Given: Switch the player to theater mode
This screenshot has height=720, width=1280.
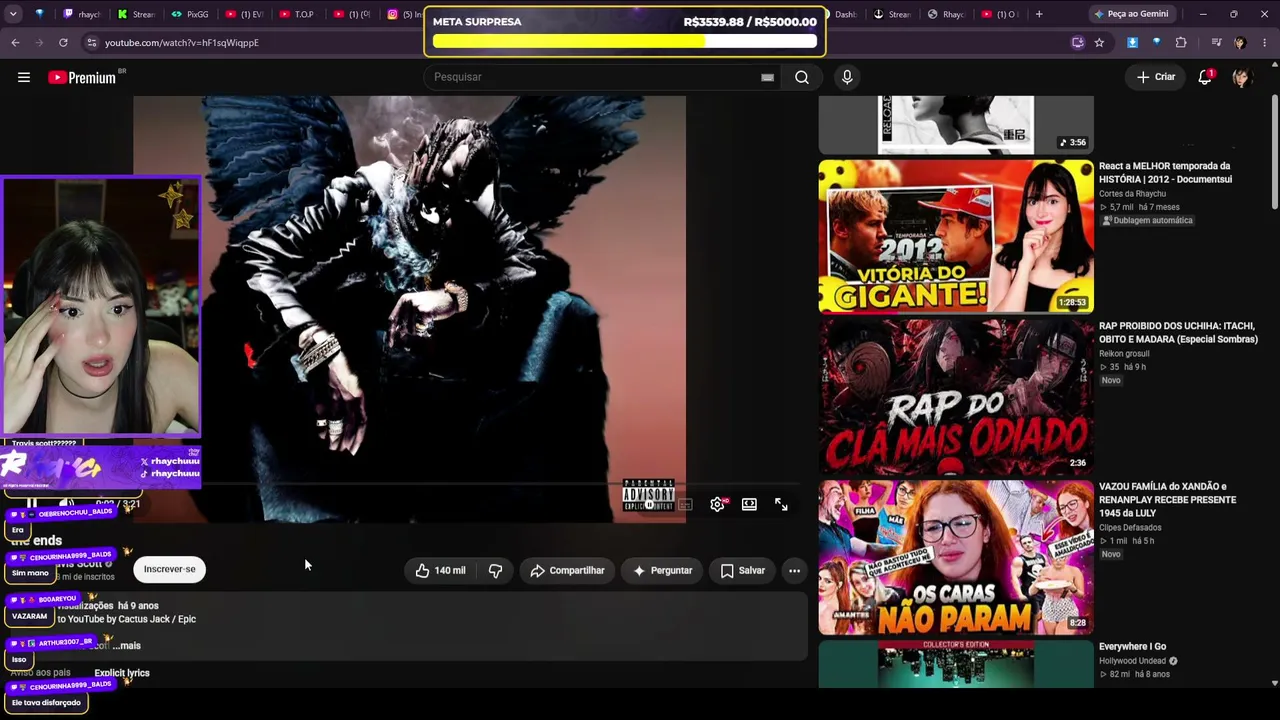Looking at the screenshot, I should click(749, 505).
